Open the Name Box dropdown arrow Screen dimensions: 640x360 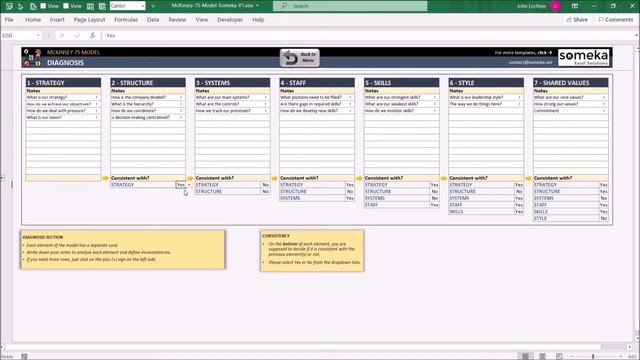[x=38, y=36]
